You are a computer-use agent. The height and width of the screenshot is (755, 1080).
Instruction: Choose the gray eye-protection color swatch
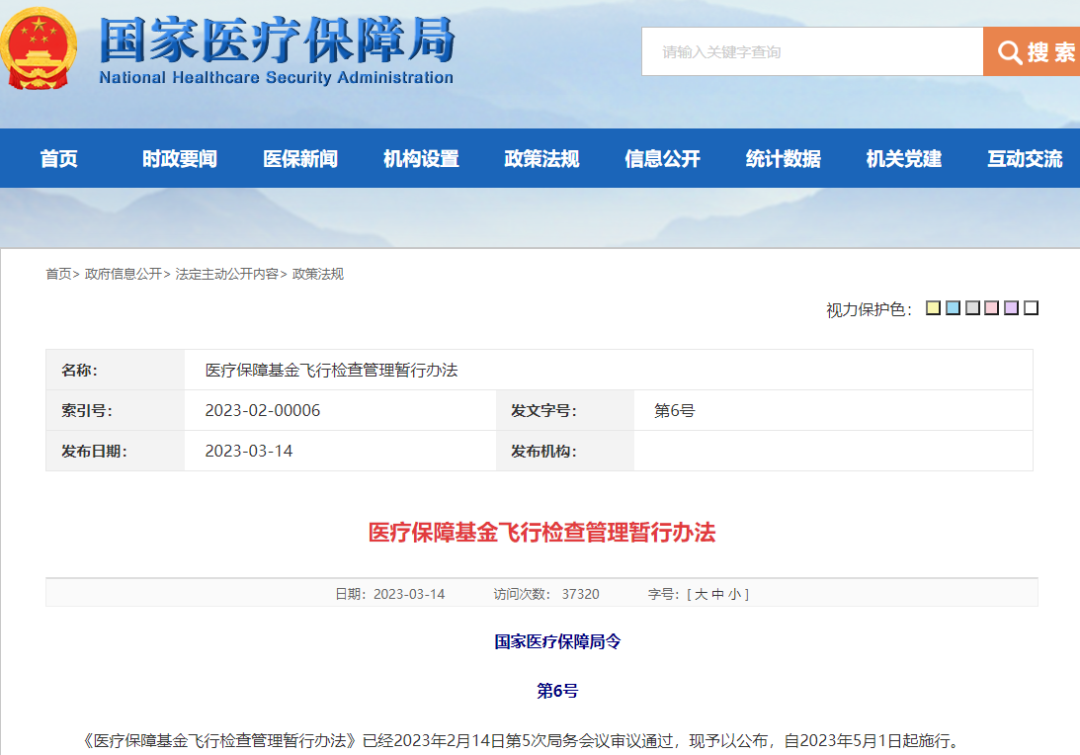(x=972, y=308)
